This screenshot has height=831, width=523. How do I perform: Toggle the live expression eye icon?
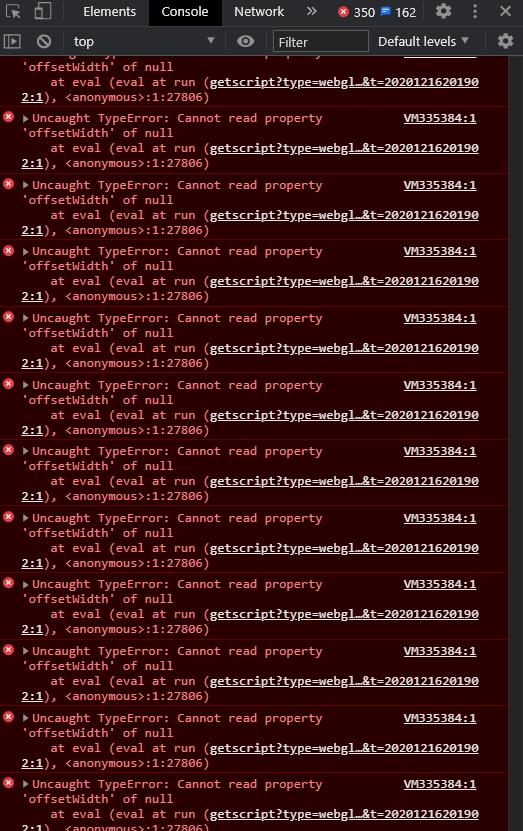[x=245, y=41]
